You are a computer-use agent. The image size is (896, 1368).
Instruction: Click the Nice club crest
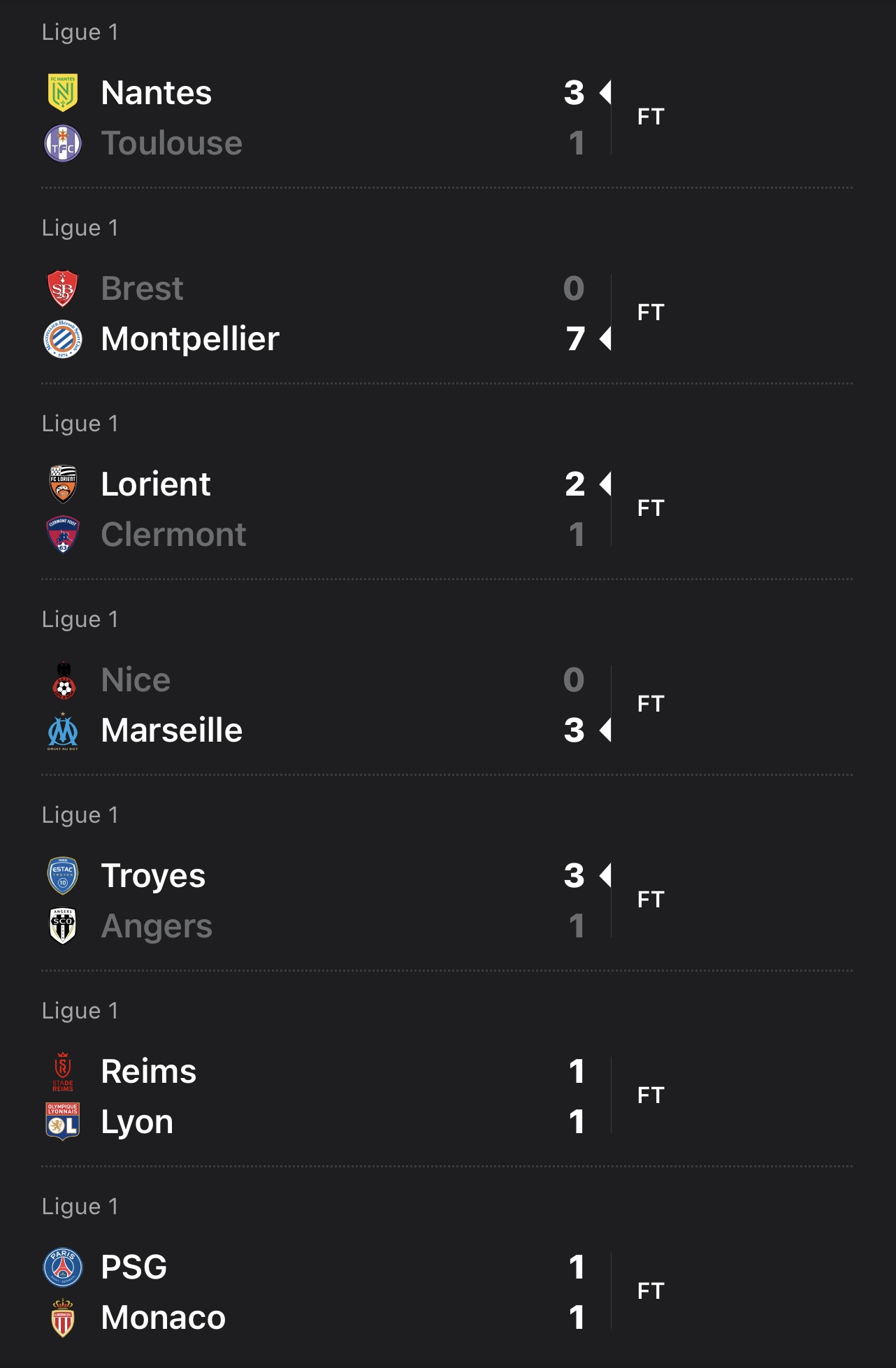[64, 680]
